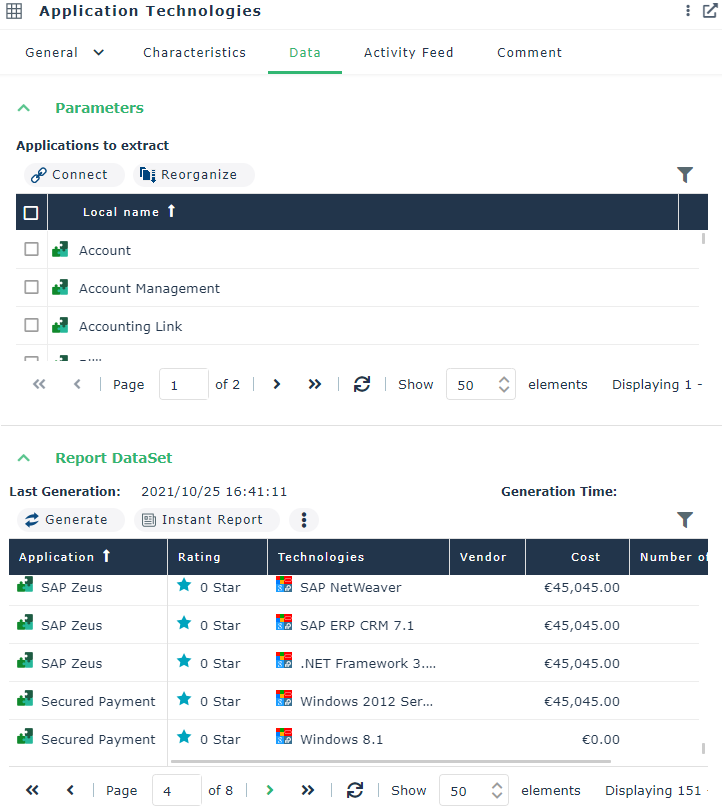Refresh the Report DataSet table
722x808 pixels.
tap(355, 790)
